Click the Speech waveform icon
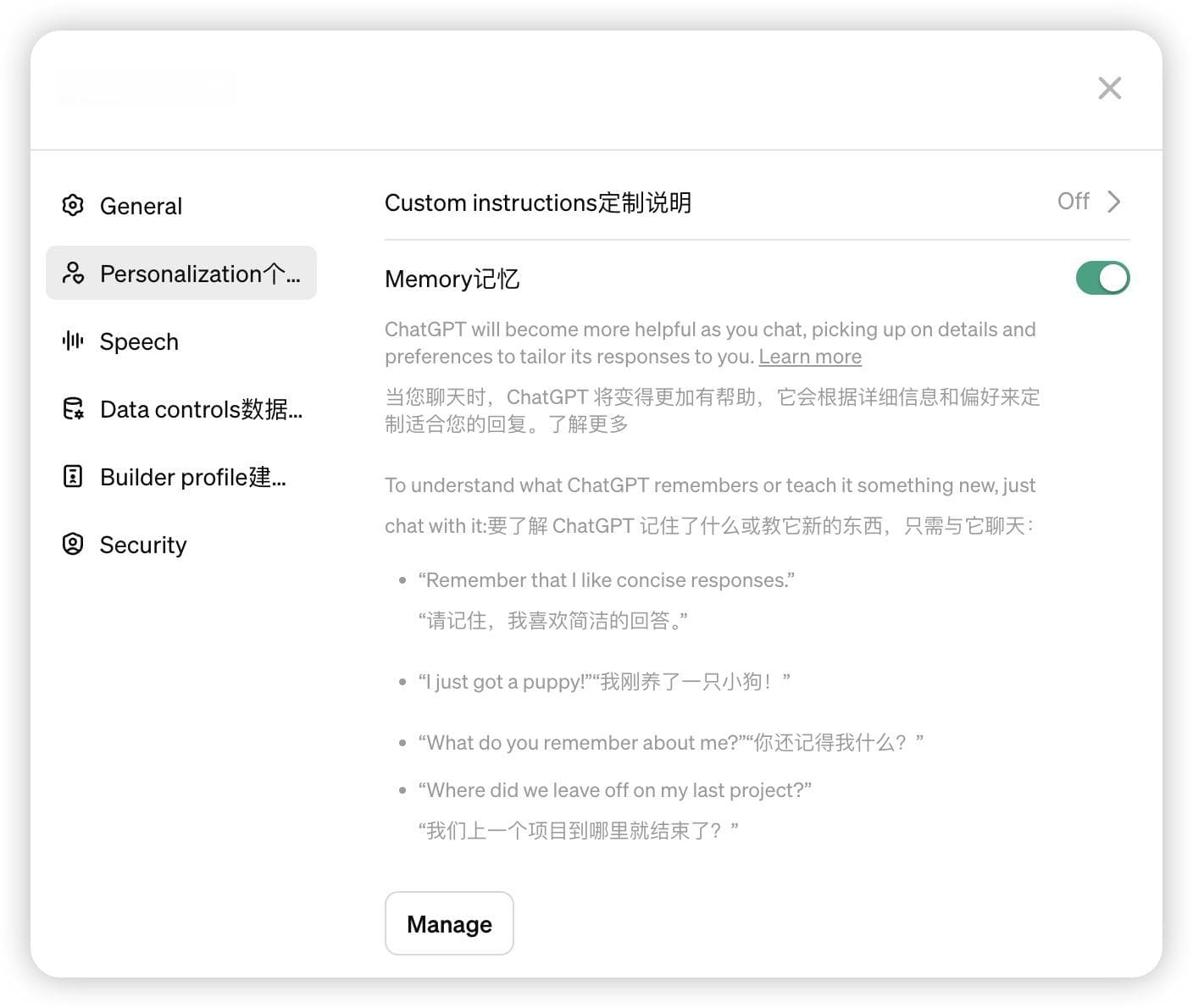 73,341
